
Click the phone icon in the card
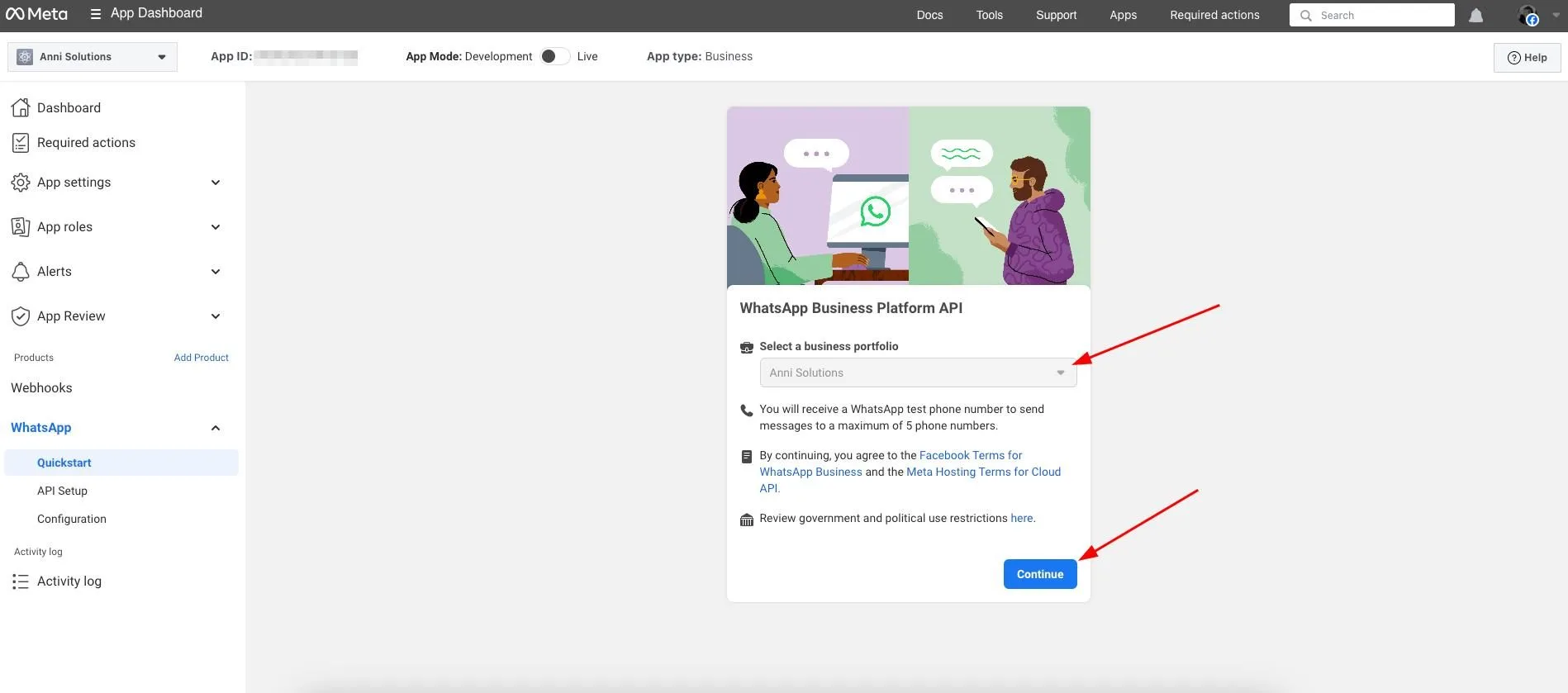coord(747,411)
